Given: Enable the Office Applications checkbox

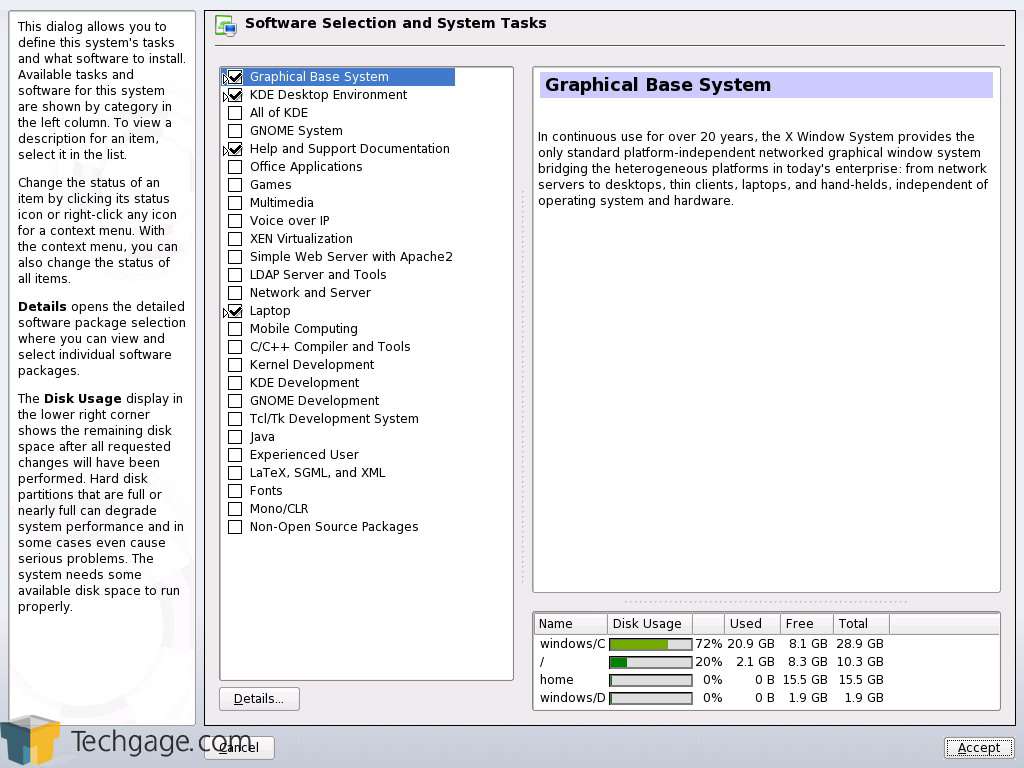Looking at the screenshot, I should tap(234, 167).
